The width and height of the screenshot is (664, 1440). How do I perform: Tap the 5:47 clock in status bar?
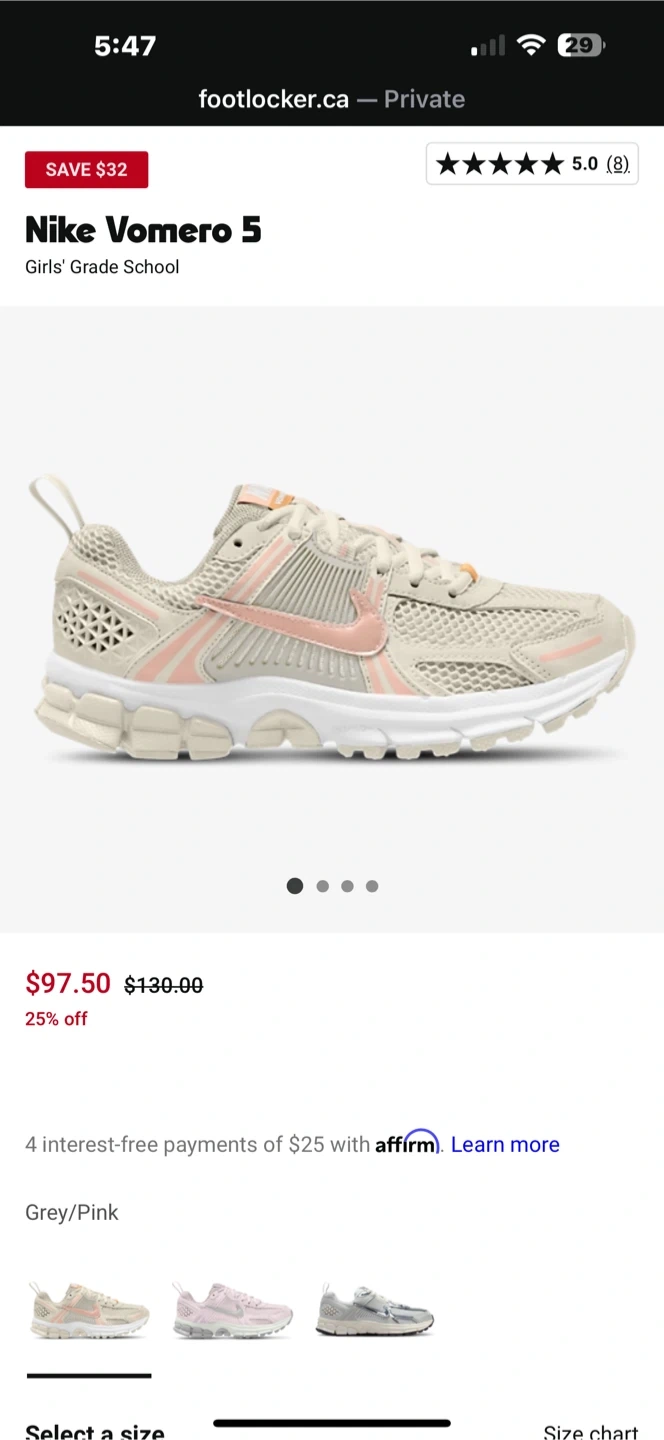[125, 45]
